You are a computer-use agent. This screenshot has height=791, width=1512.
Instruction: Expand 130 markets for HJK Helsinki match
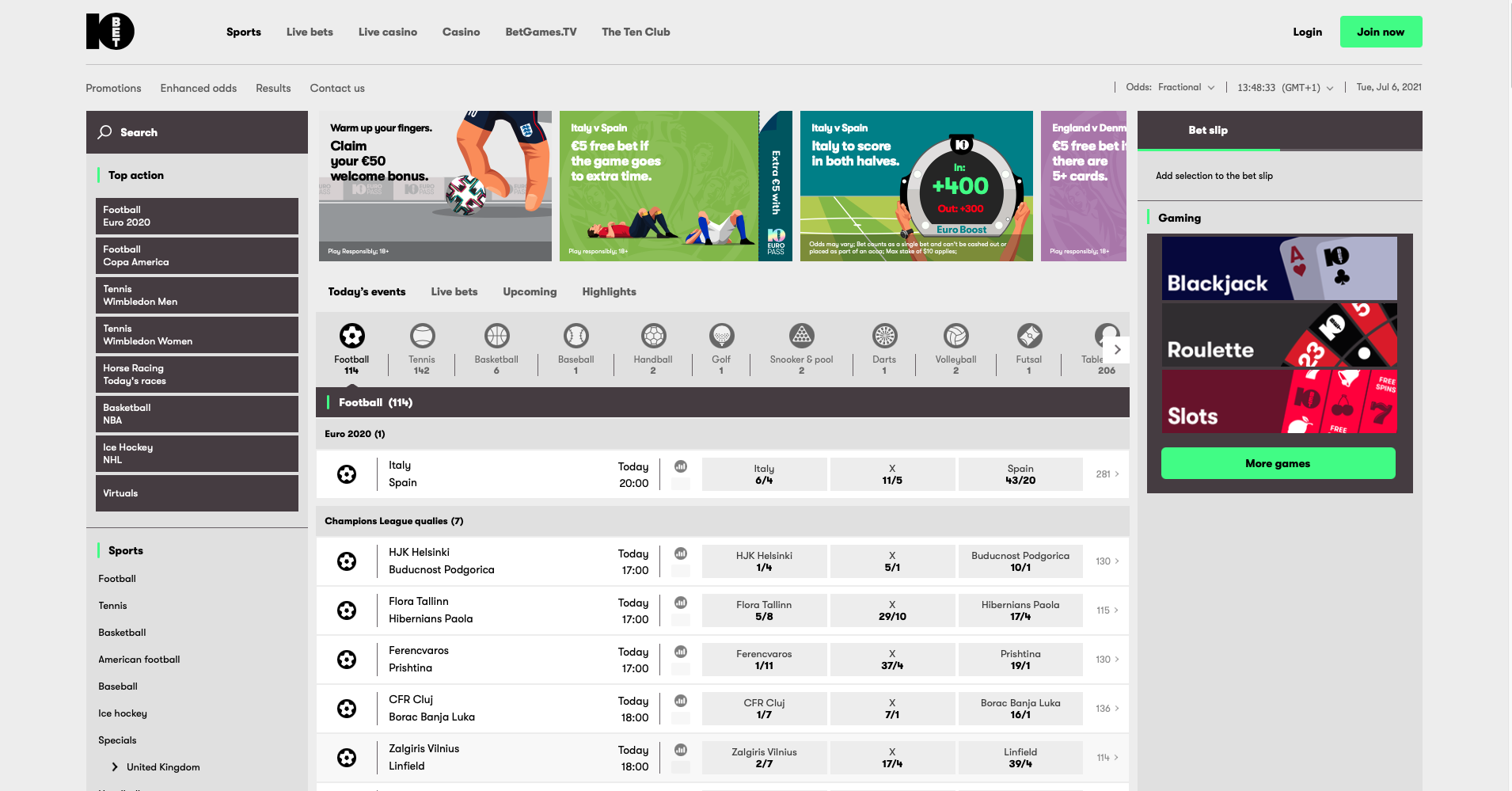(x=1107, y=561)
